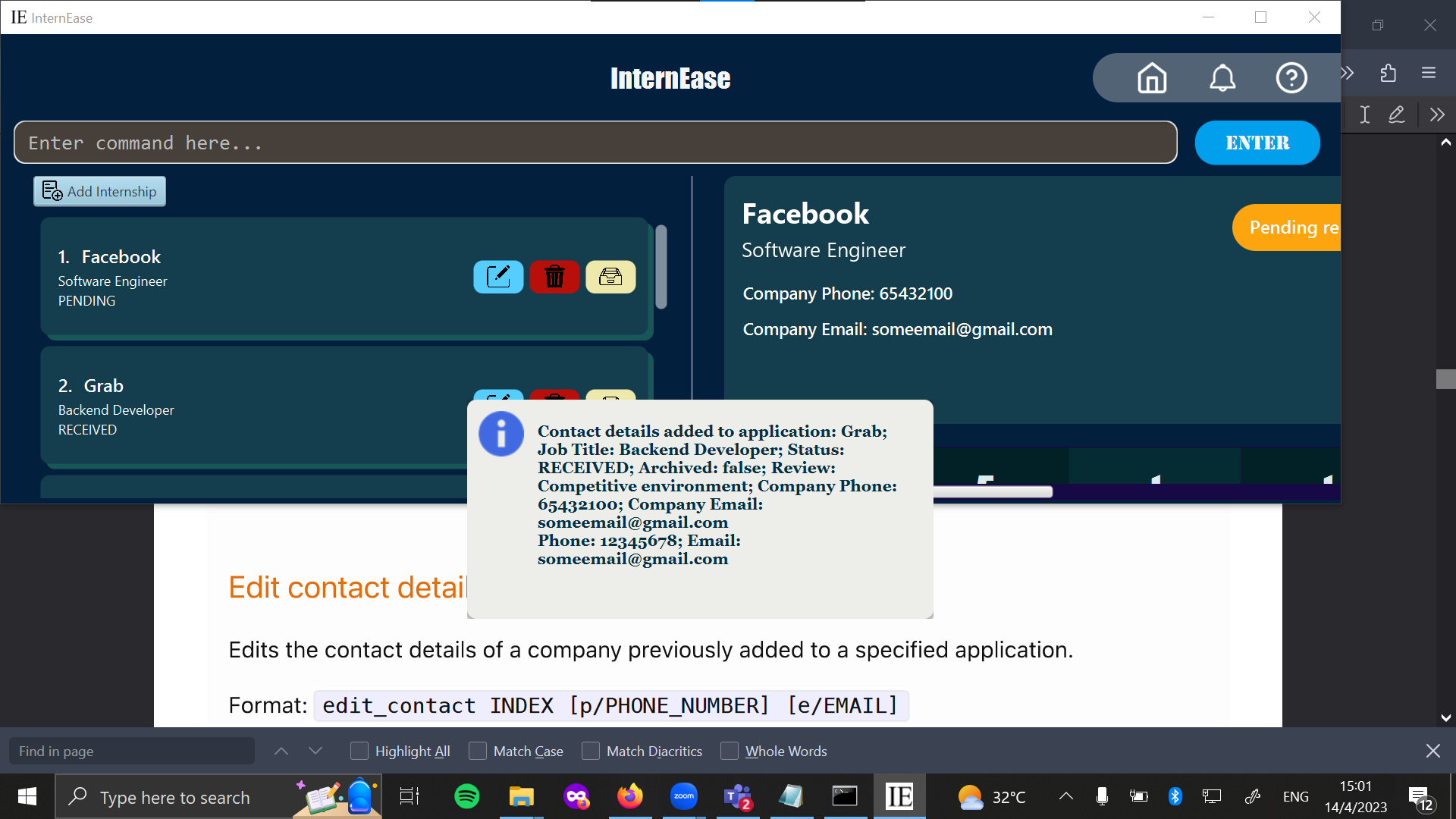The height and width of the screenshot is (819, 1456).
Task: Toggle Whole Words checkbox
Action: [x=730, y=751]
